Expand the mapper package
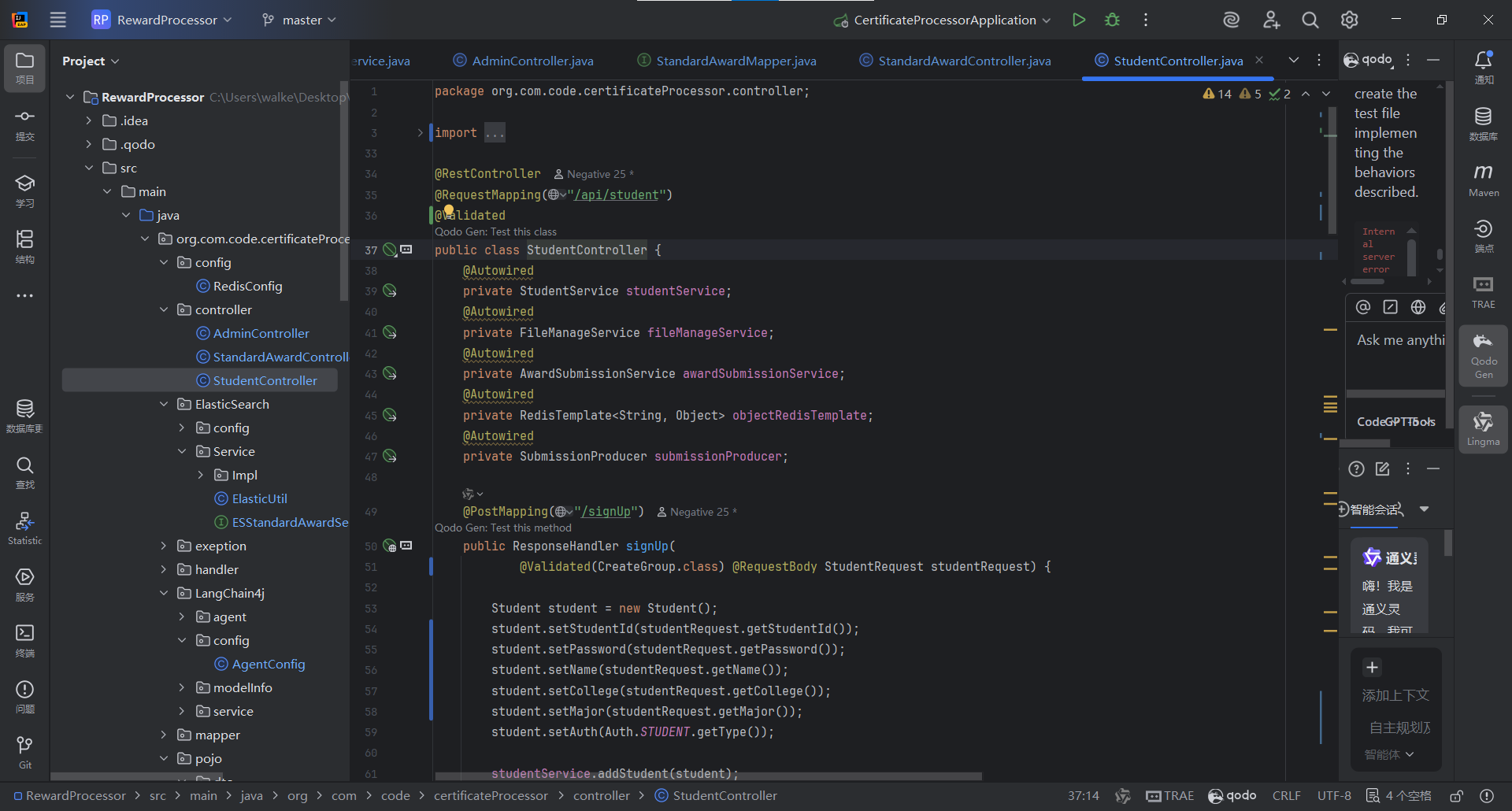 click(x=164, y=735)
